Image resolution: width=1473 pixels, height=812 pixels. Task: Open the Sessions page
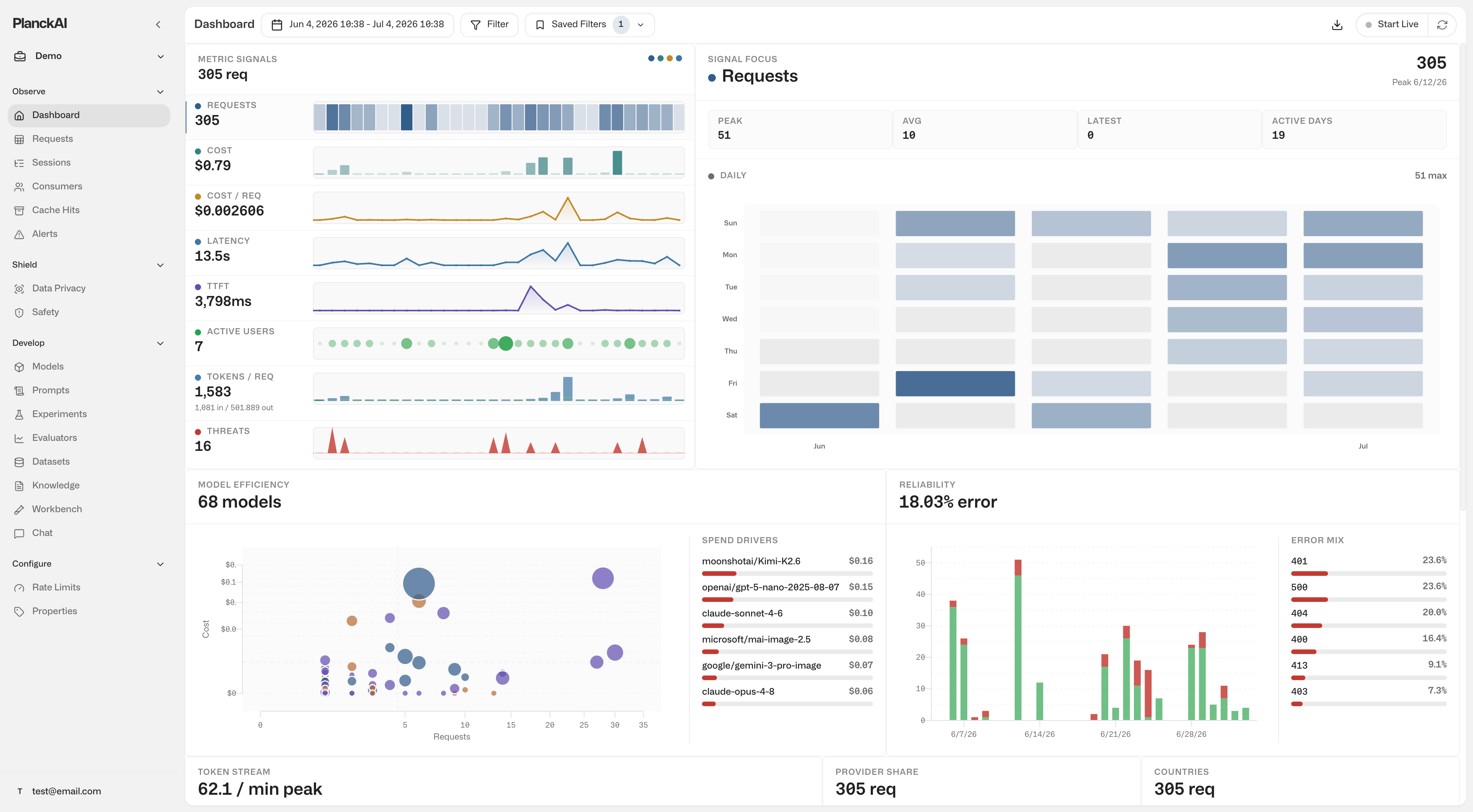tap(89, 163)
